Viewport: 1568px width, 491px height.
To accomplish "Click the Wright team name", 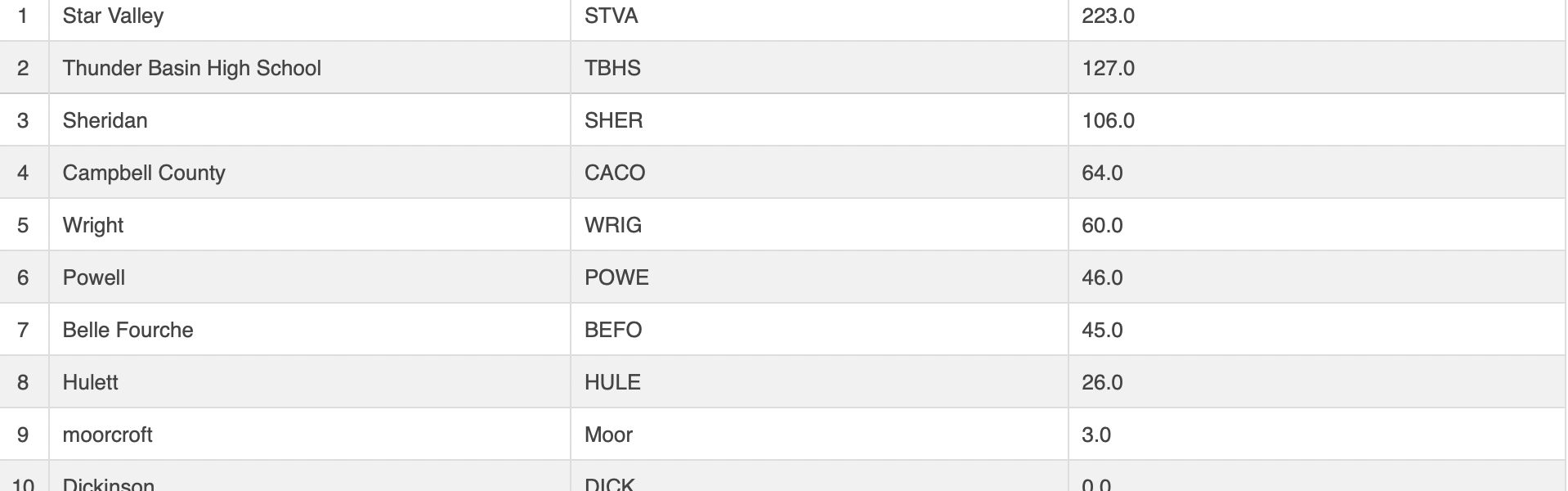I will [92, 225].
